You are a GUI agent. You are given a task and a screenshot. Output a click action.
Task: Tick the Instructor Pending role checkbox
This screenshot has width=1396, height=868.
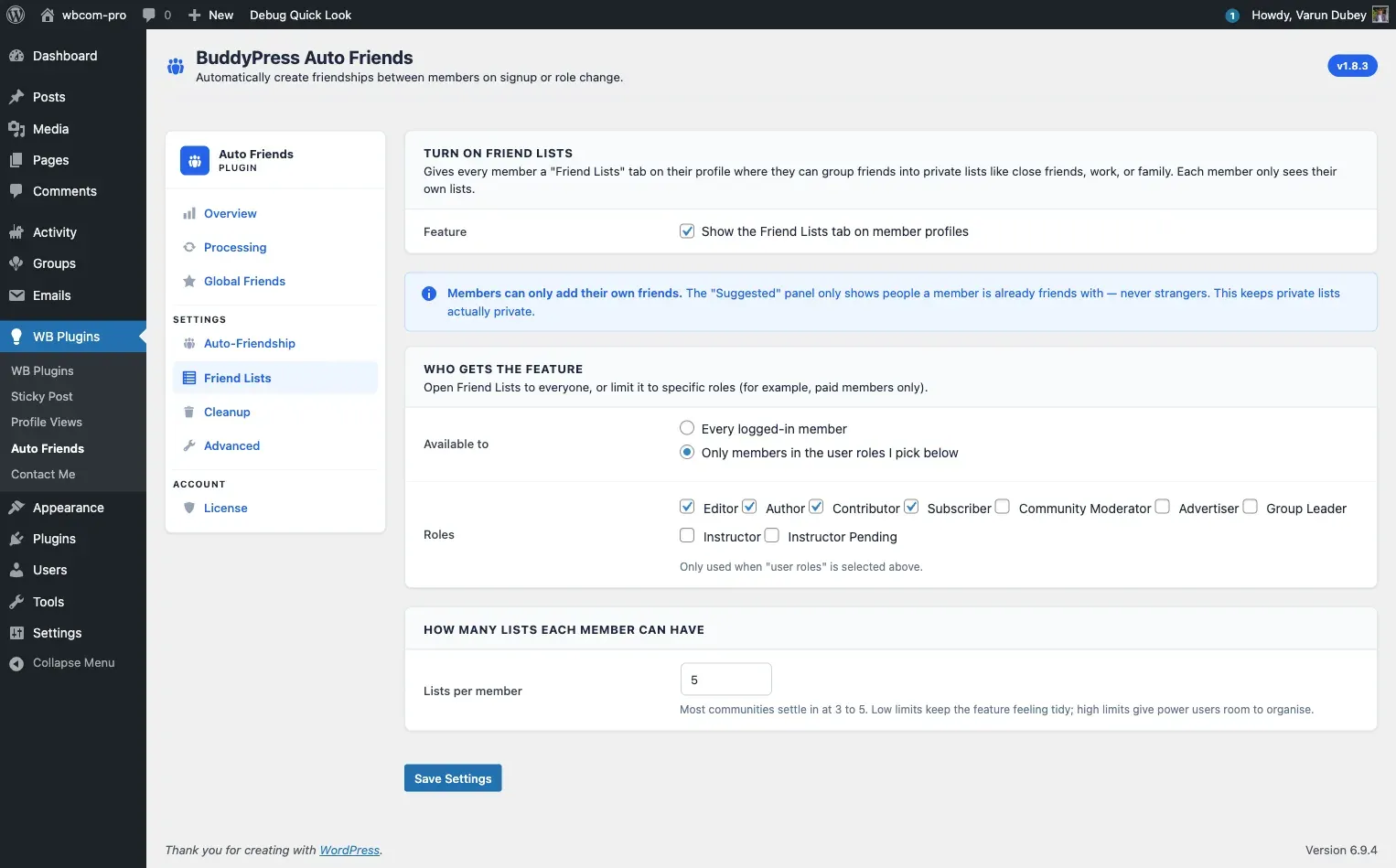pyautogui.click(x=772, y=535)
